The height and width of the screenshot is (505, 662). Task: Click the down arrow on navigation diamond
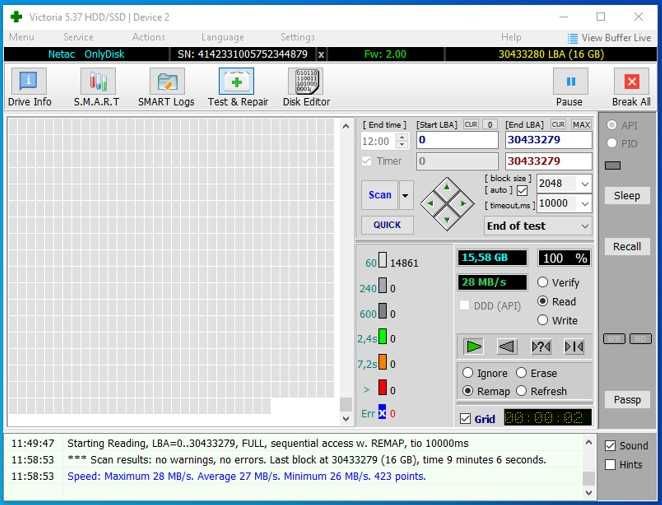click(447, 220)
